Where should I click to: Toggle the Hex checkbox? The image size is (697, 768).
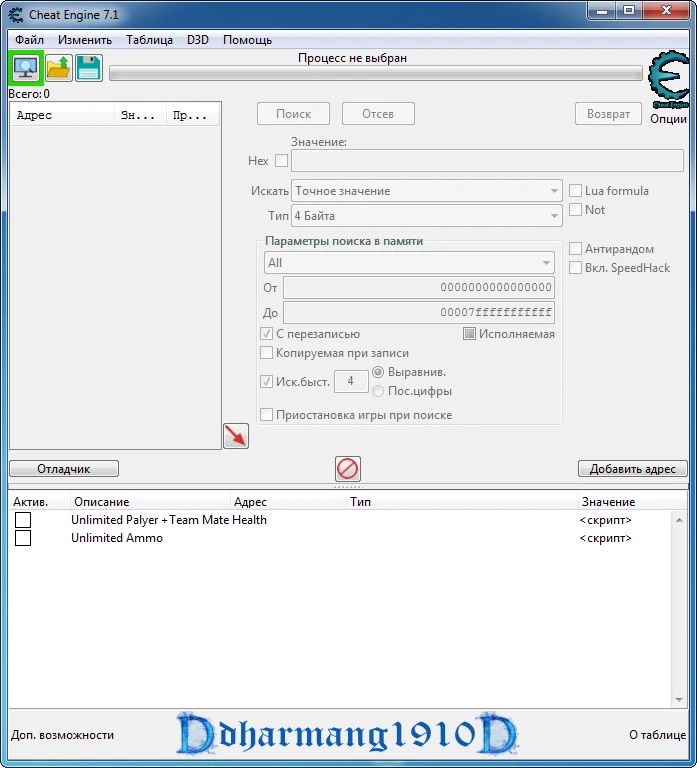tap(281, 161)
